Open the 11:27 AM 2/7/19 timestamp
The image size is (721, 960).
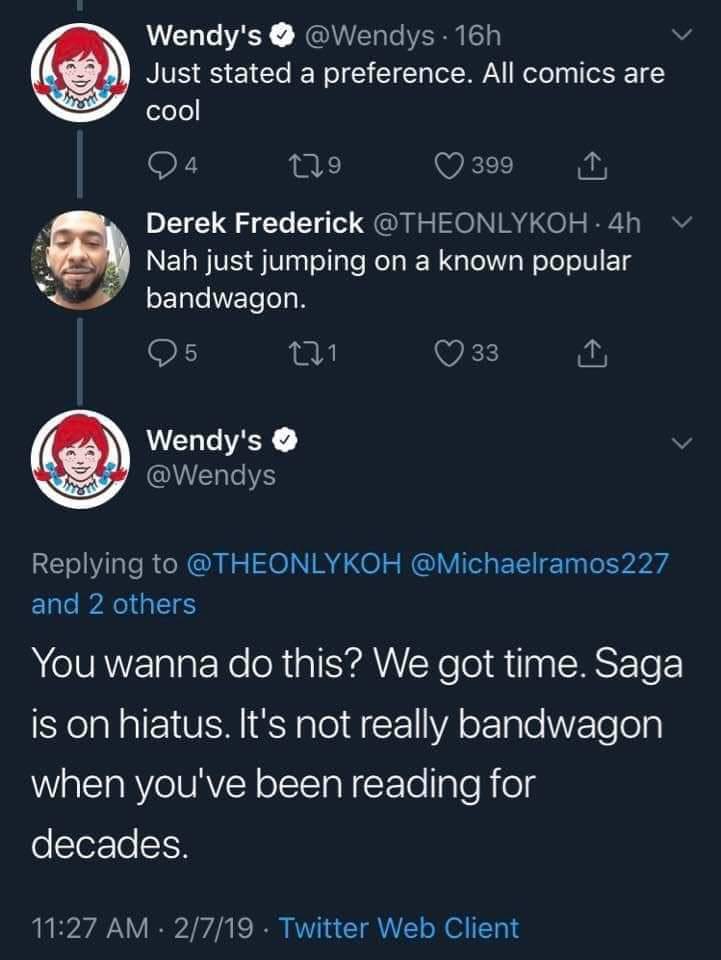tap(141, 928)
